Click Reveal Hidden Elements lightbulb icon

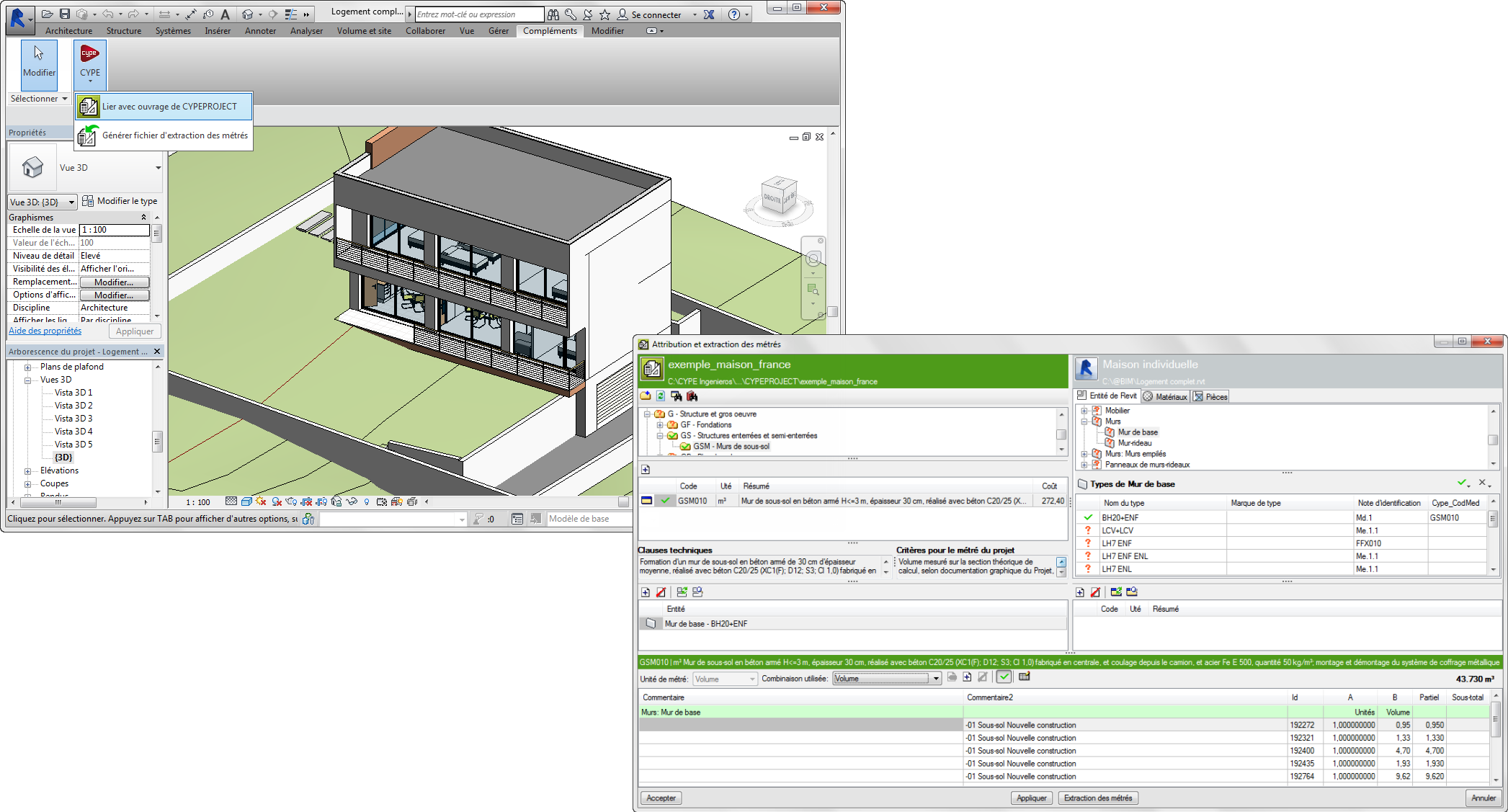(367, 501)
